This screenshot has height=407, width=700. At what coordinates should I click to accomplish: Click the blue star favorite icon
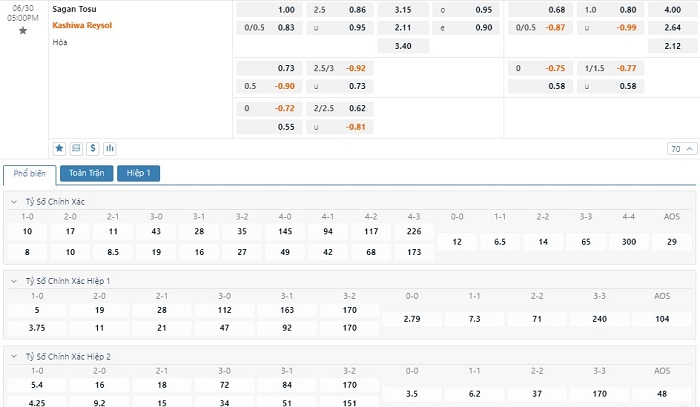pyautogui.click(x=59, y=148)
